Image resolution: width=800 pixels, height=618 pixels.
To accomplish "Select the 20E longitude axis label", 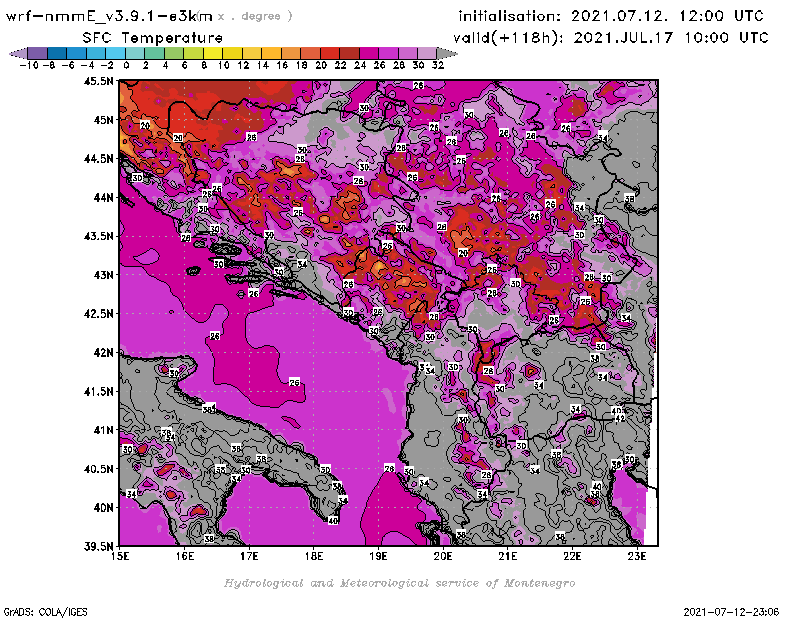I will point(443,556).
